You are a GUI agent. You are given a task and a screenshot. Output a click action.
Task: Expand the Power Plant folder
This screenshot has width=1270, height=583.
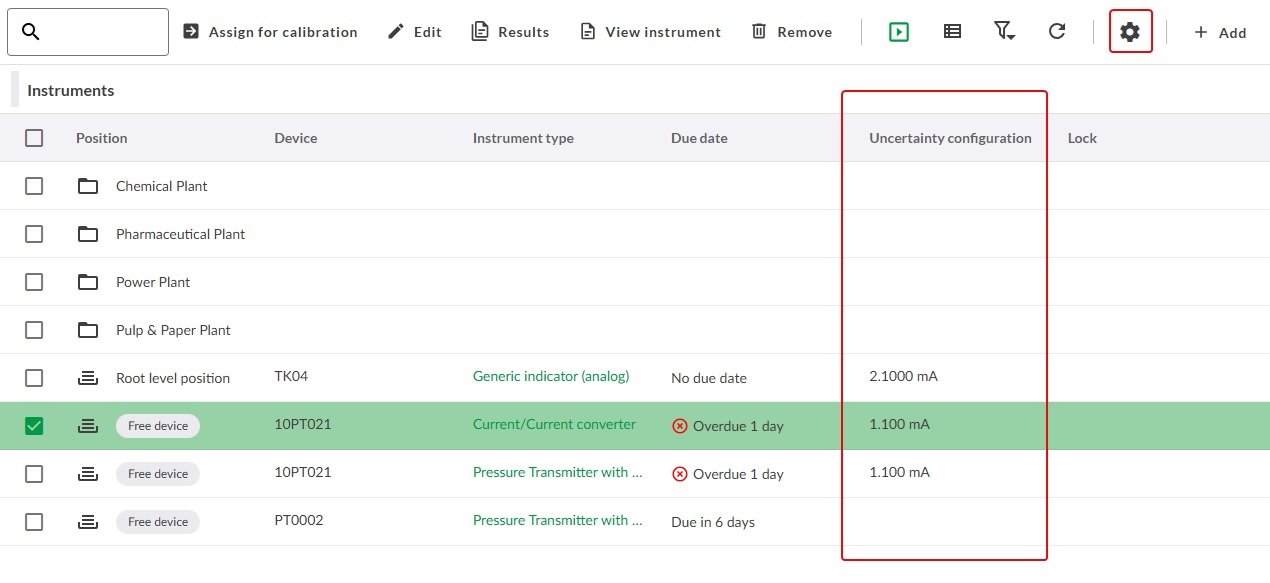pos(88,281)
